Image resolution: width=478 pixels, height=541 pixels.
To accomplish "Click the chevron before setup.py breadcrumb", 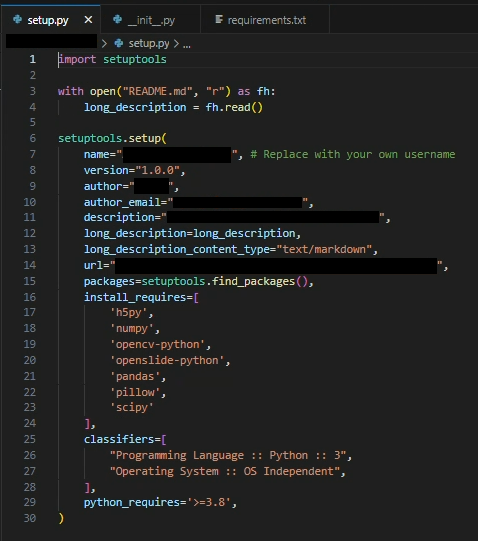I will point(104,43).
